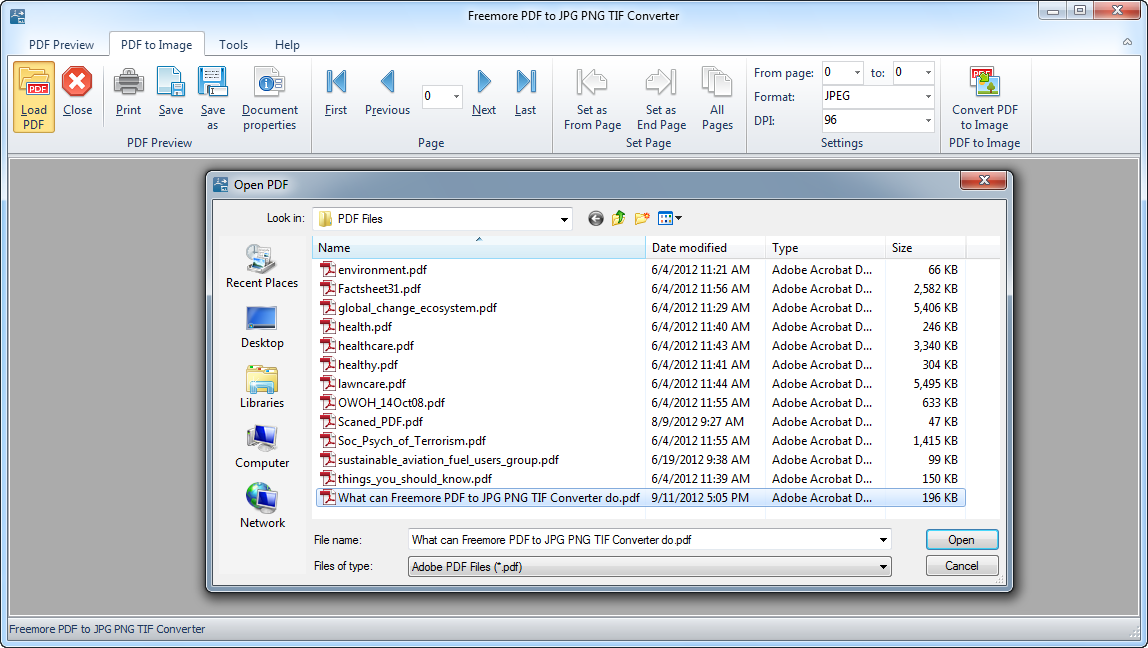This screenshot has height=648, width=1148.
Task: Click Set as From Page icon
Action: click(x=592, y=82)
